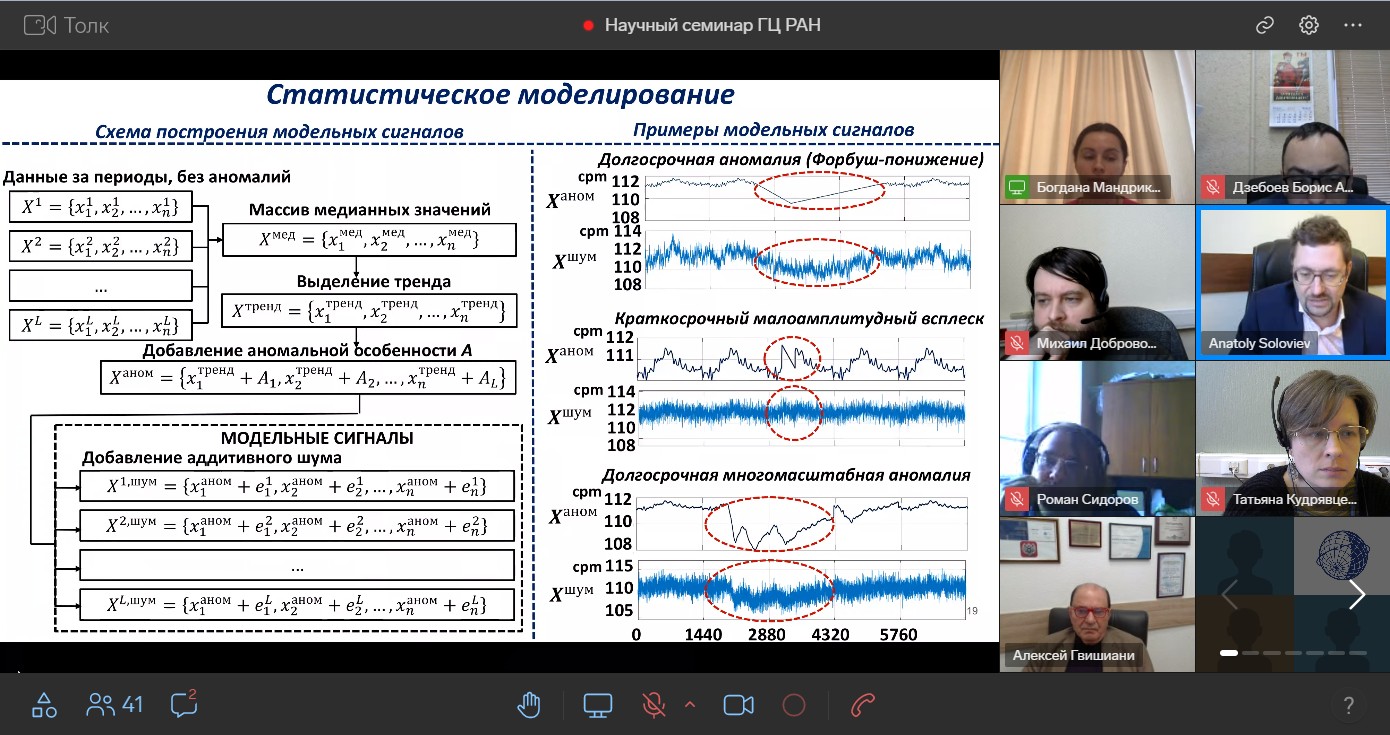Viewport: 1390px width, 735px height.
Task: Click the muted mic icon on Дзебоев Борис tile
Action: 1213,186
